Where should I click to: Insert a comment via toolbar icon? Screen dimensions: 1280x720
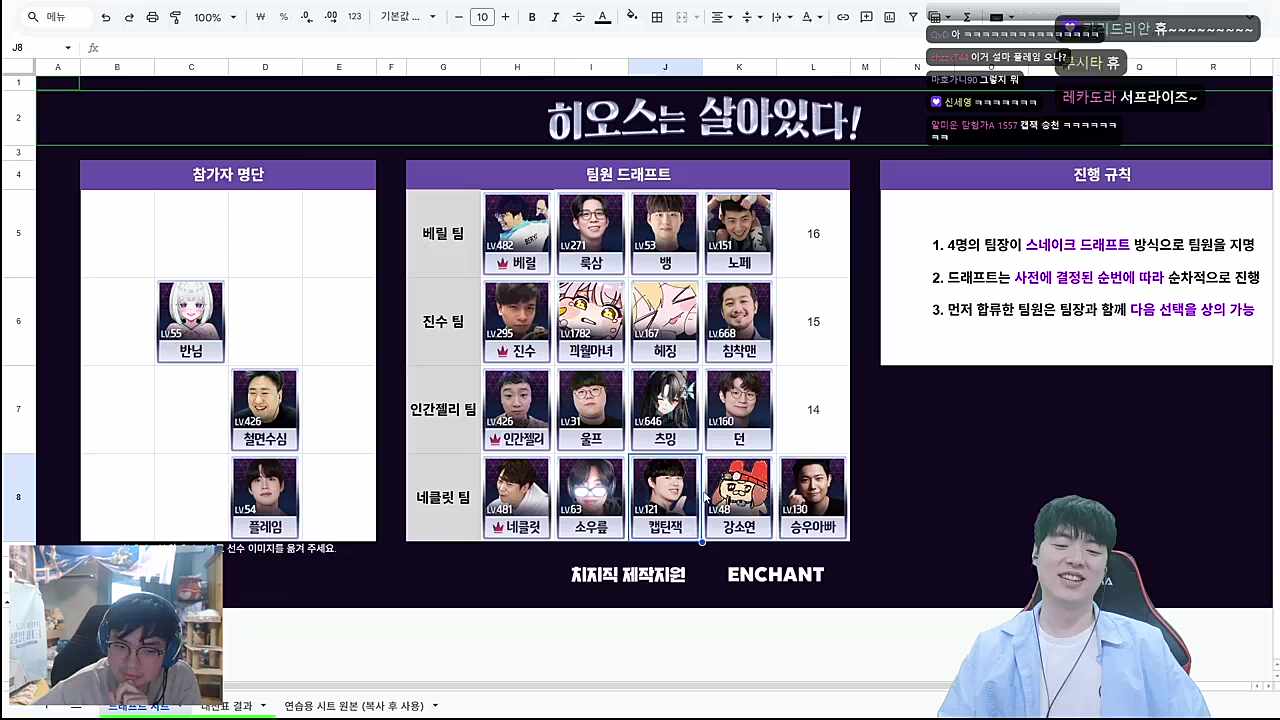coord(866,17)
